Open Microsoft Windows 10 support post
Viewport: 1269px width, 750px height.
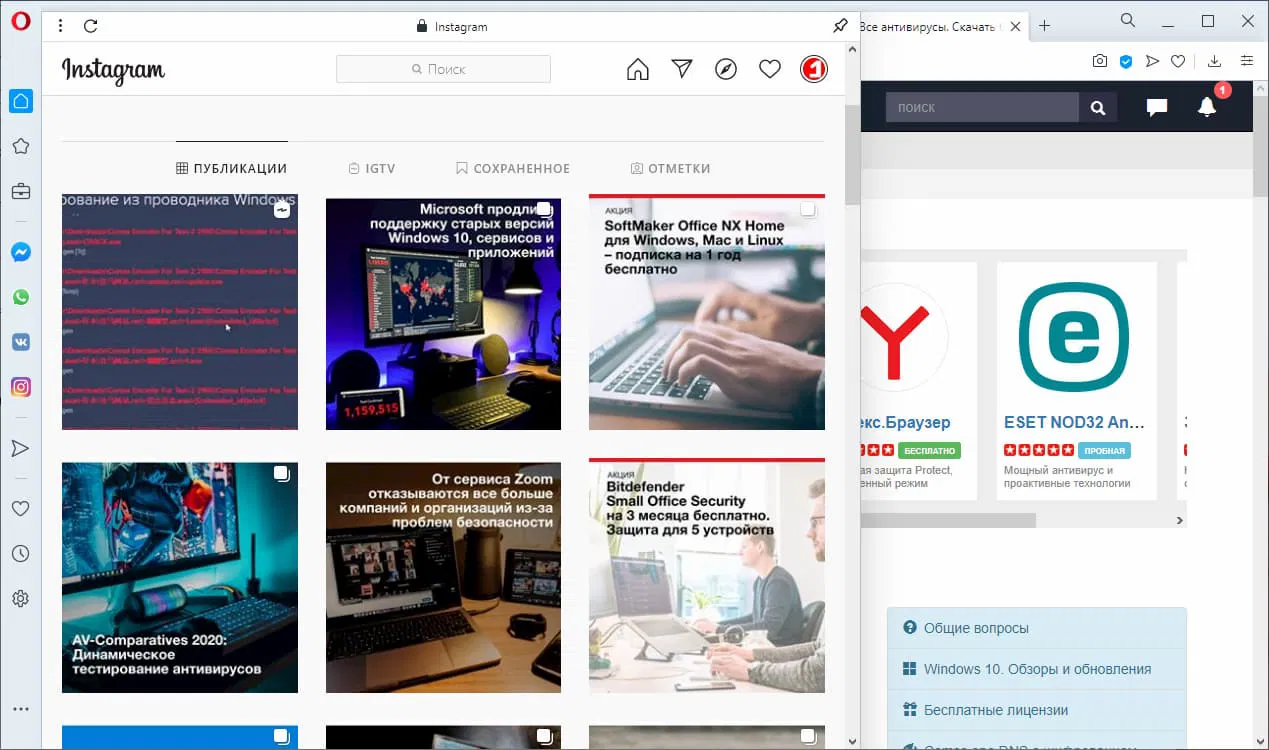tap(443, 314)
